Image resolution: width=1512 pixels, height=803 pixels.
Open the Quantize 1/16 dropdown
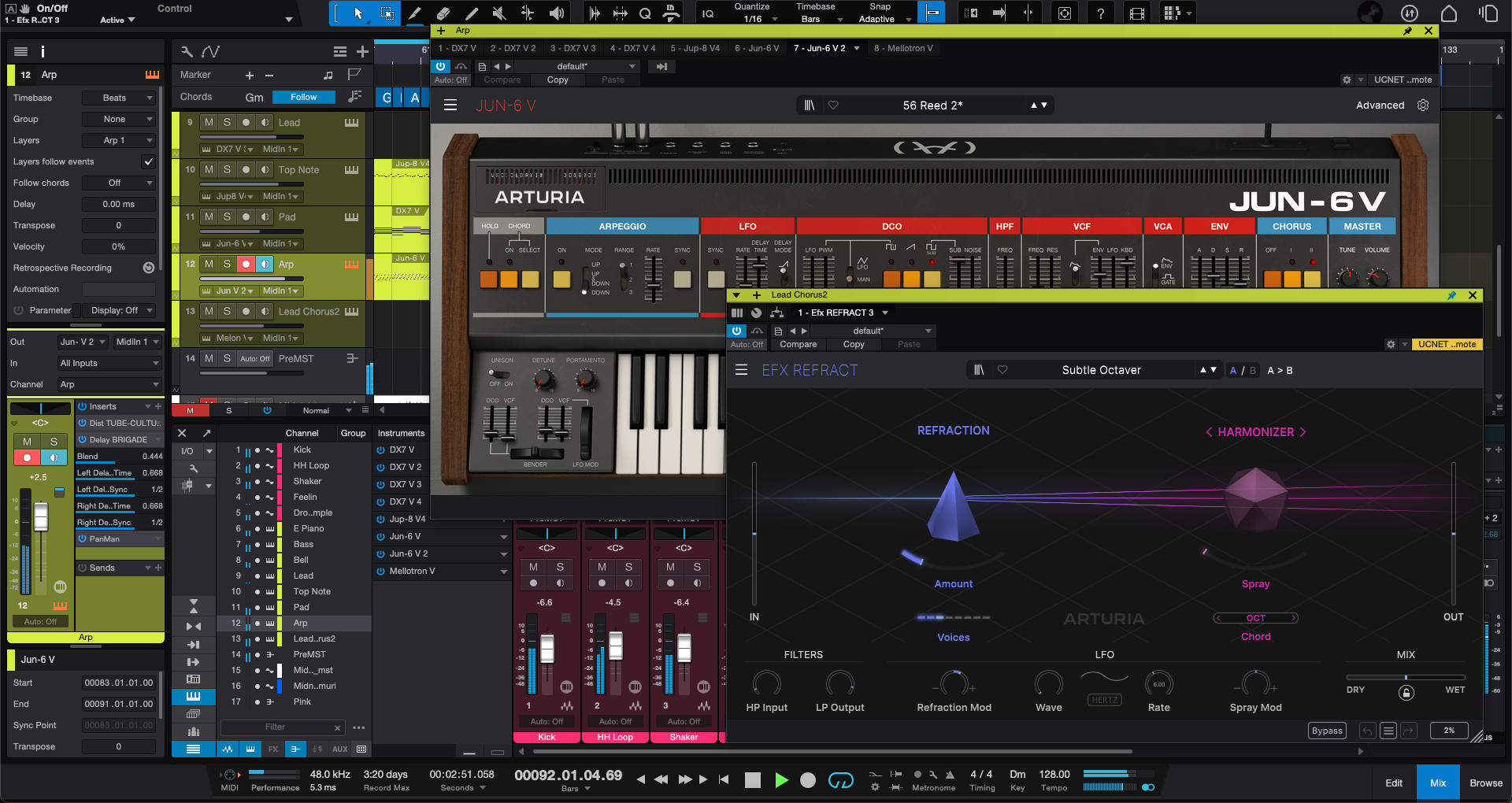coord(754,19)
